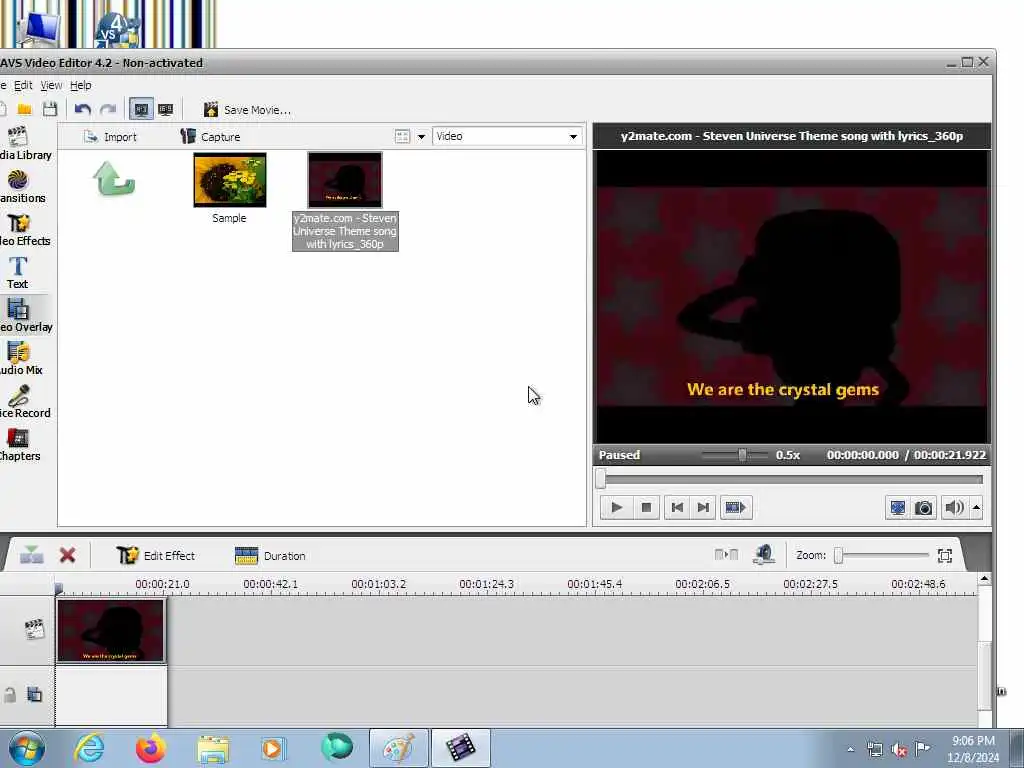The width and height of the screenshot is (1024, 768).
Task: Click the next scene button
Action: 736,507
